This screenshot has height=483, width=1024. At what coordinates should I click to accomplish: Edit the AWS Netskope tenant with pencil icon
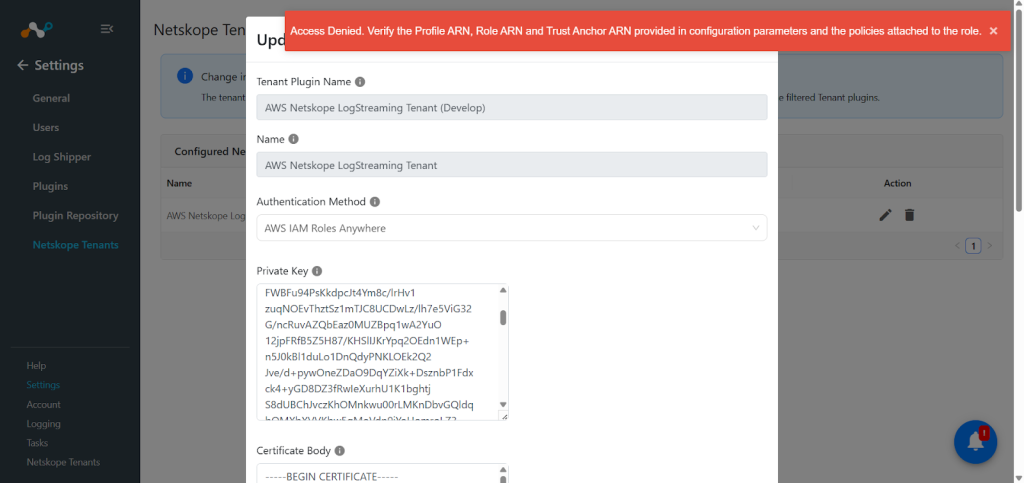(x=886, y=215)
